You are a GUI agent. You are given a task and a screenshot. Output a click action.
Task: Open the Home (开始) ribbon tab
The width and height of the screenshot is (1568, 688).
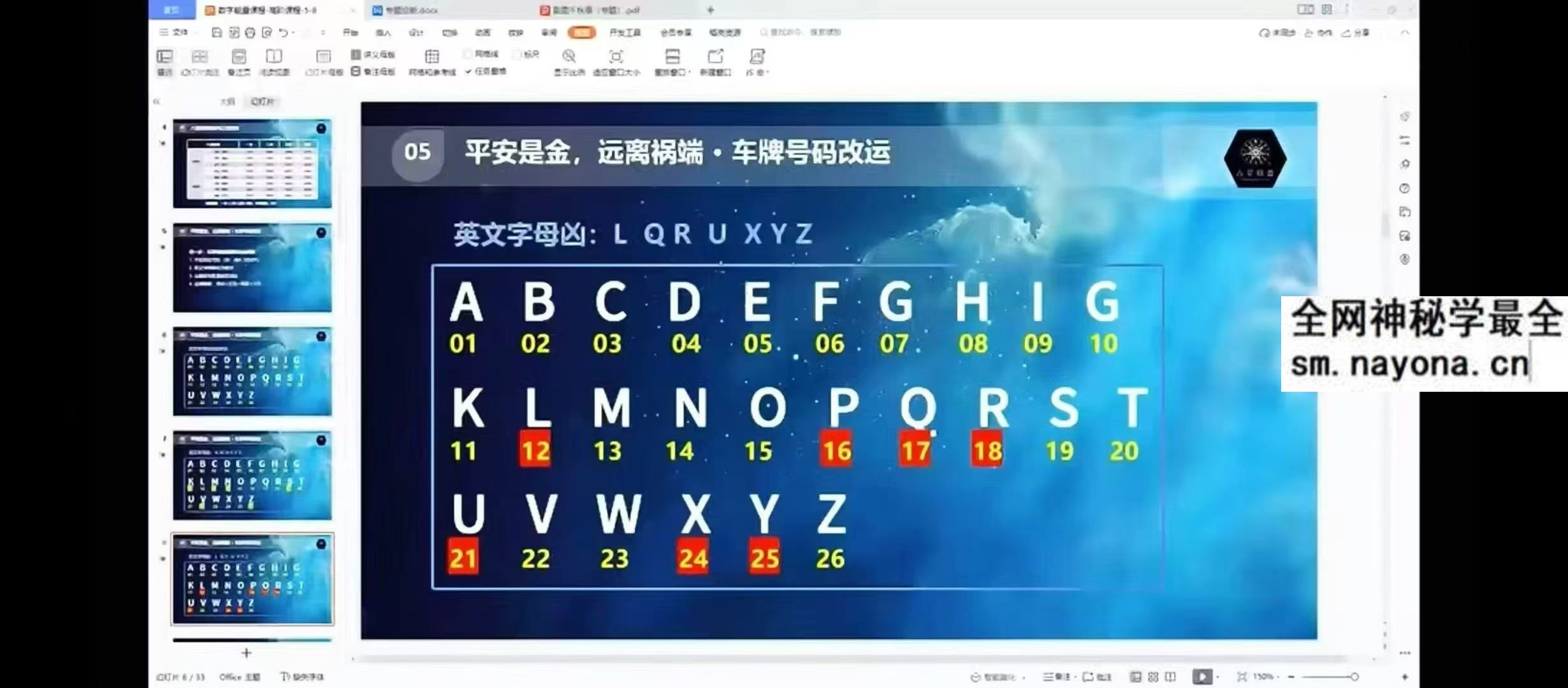351,32
